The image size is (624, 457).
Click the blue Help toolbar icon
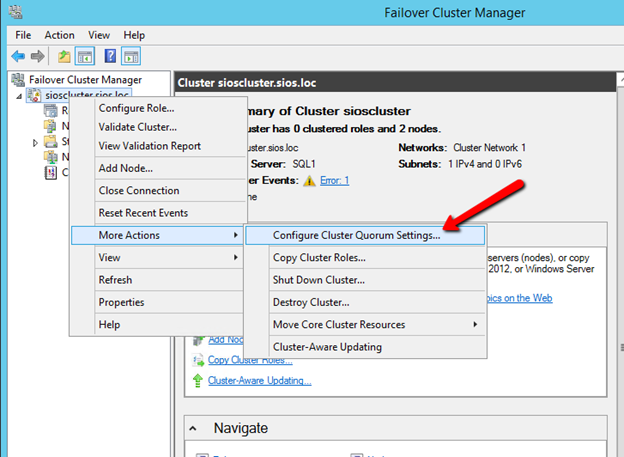click(111, 56)
